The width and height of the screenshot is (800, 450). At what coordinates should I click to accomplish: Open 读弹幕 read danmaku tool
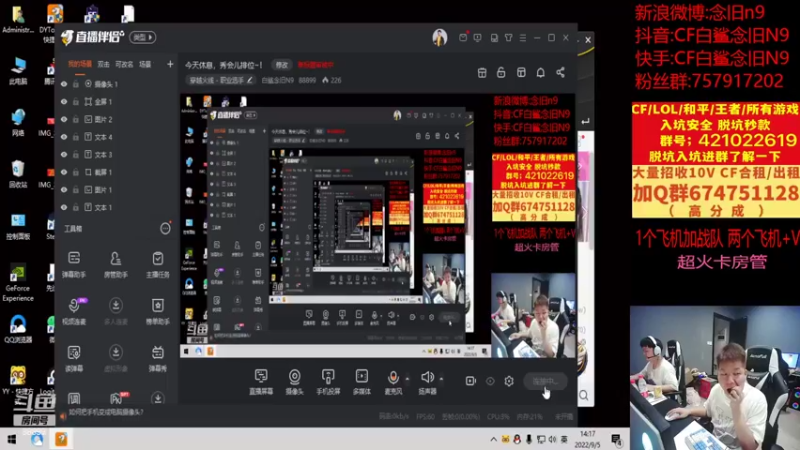coord(74,358)
